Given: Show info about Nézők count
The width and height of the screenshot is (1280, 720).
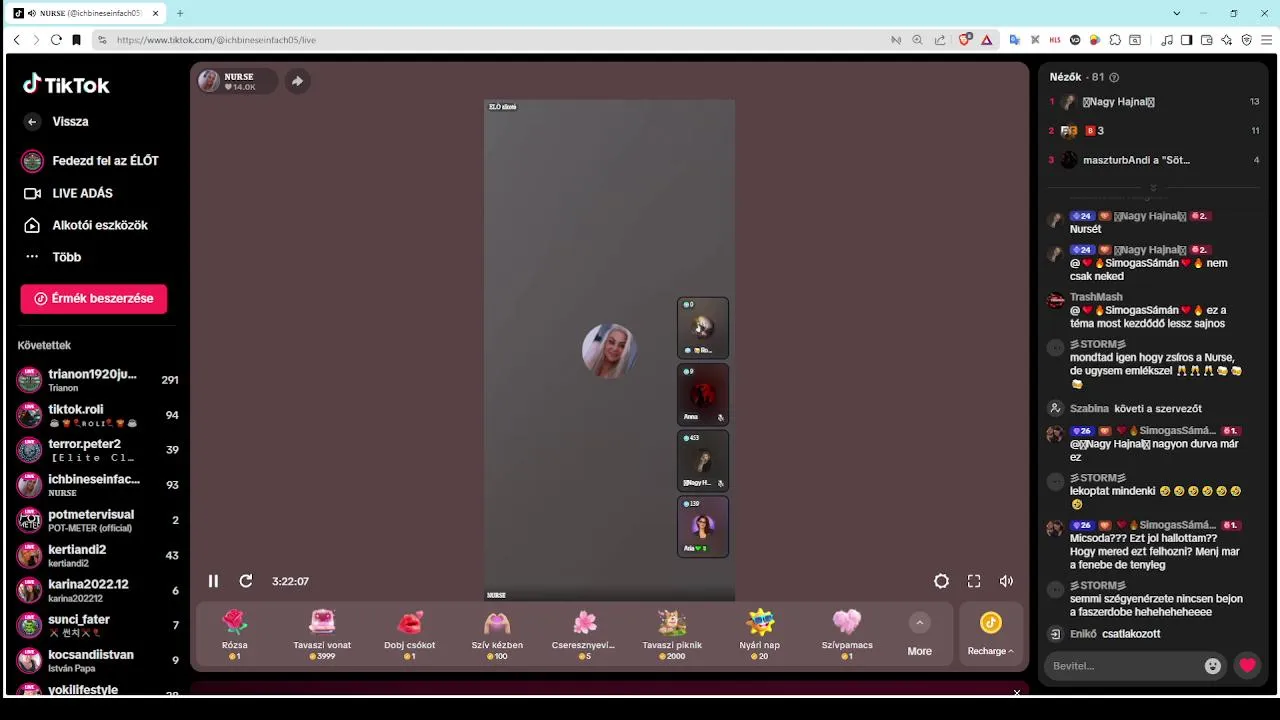Looking at the screenshot, I should pyautogui.click(x=1114, y=78).
